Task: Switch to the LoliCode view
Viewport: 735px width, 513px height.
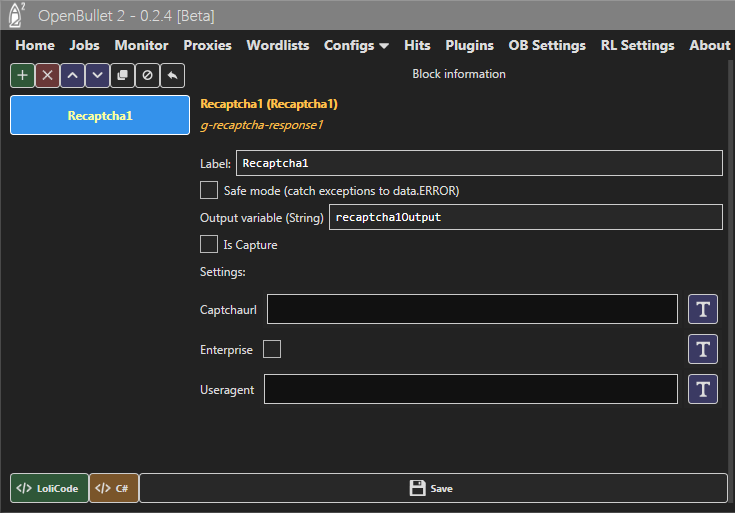Action: pos(49,488)
